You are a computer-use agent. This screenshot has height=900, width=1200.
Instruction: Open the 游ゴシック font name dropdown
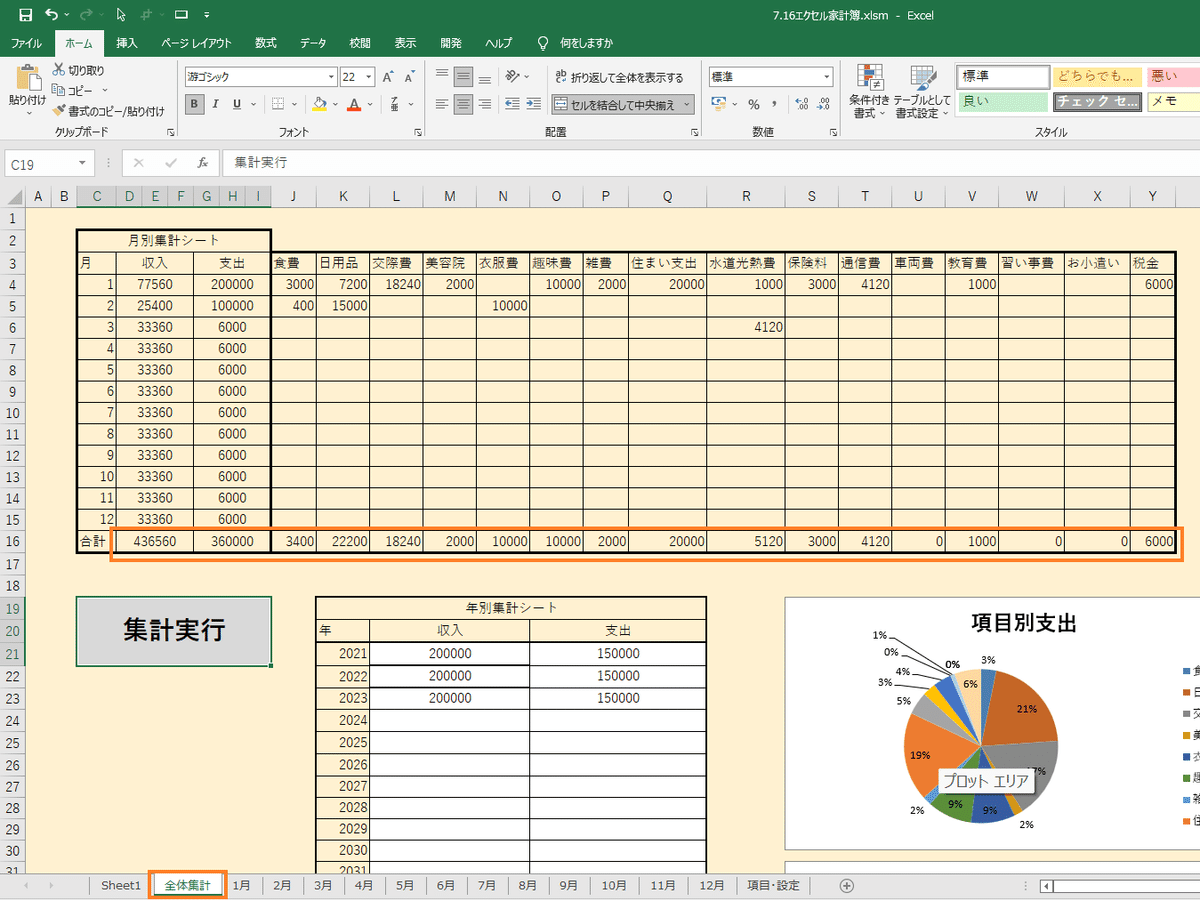[331, 77]
